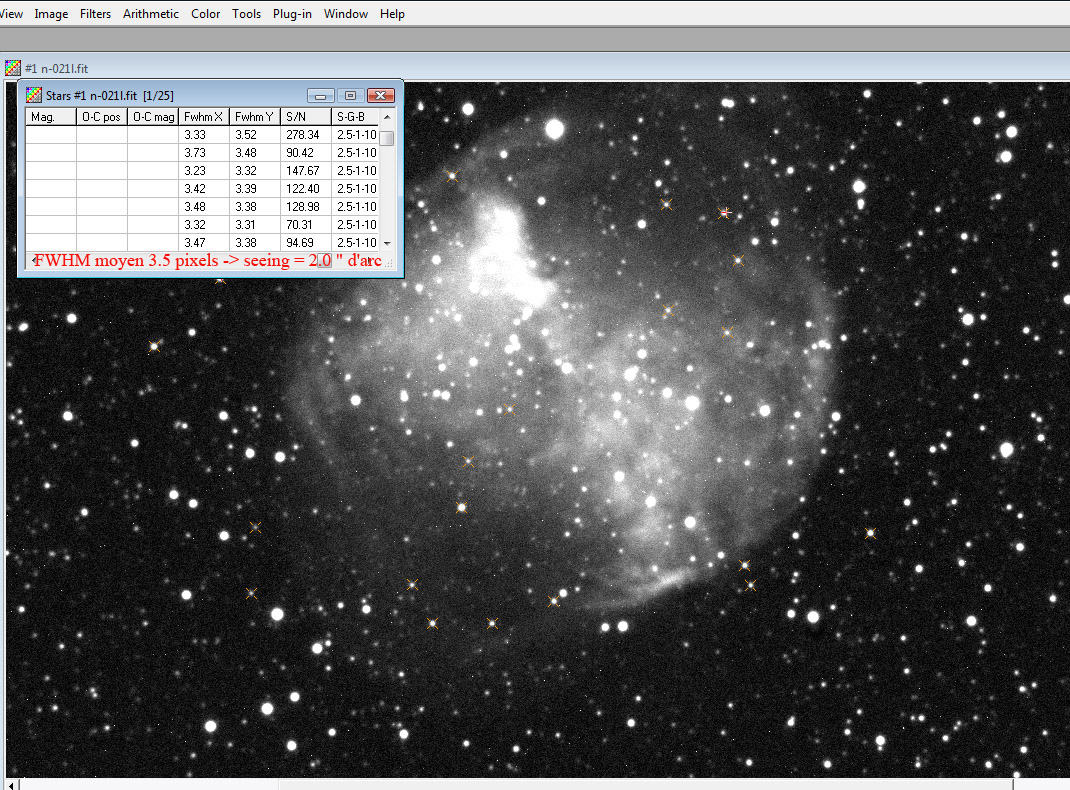
Task: Sort by the S-G-B column header
Action: (355, 117)
